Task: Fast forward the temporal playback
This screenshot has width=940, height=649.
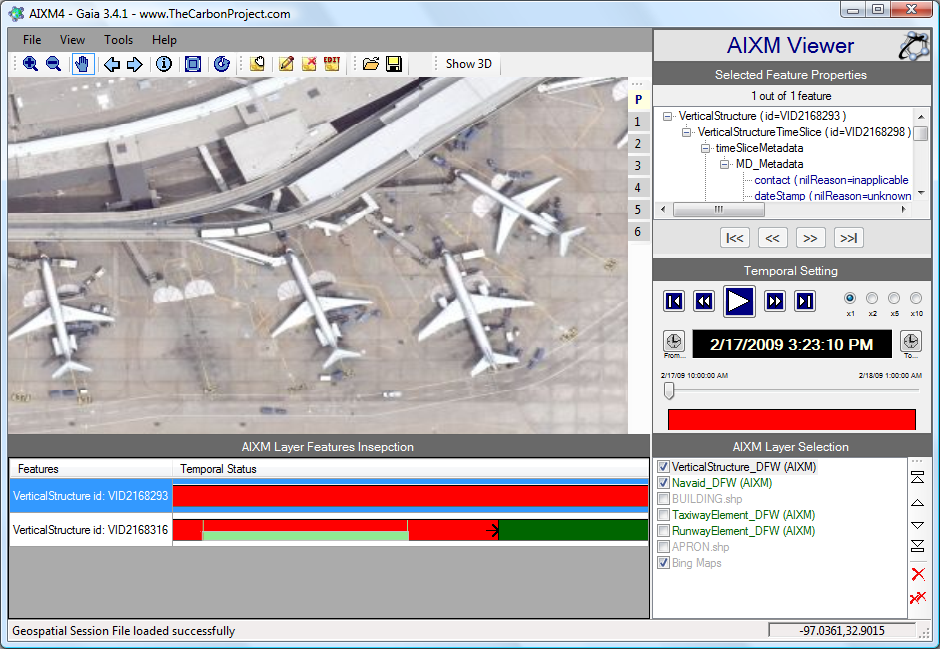Action: click(x=775, y=301)
